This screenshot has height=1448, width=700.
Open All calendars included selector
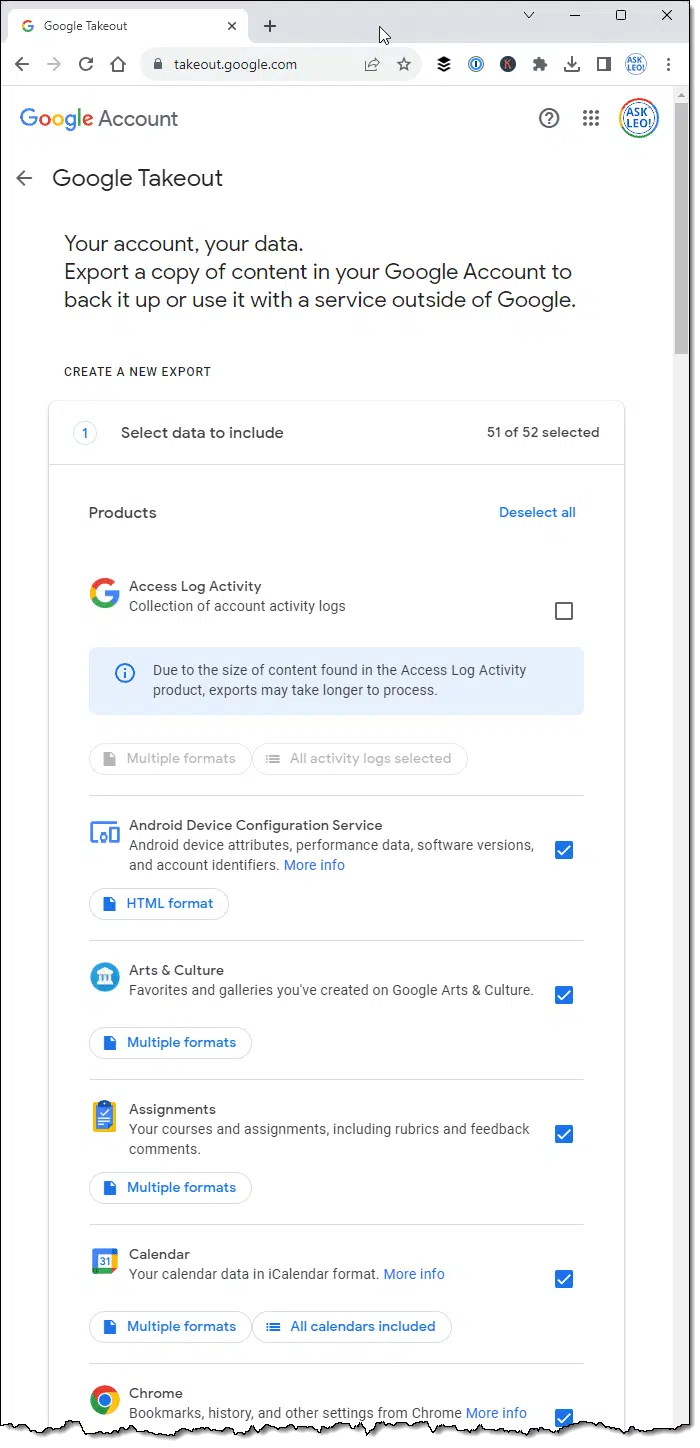click(352, 1327)
